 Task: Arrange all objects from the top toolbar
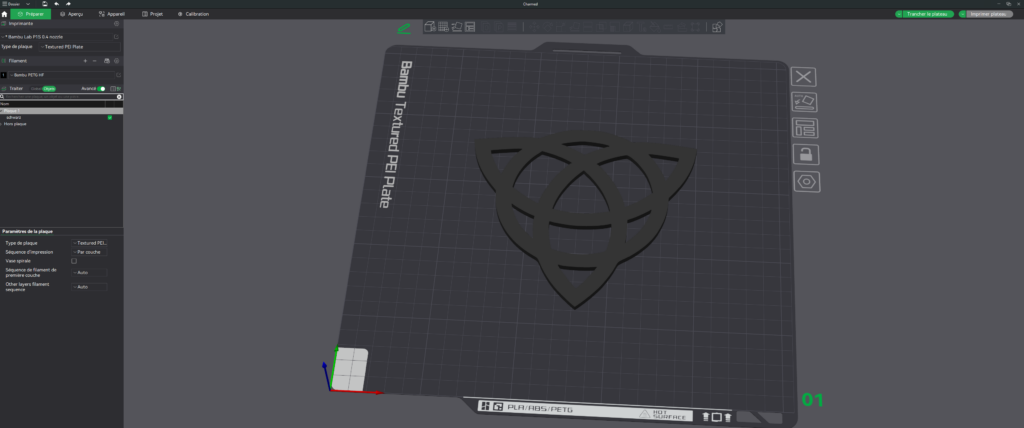click(x=471, y=27)
